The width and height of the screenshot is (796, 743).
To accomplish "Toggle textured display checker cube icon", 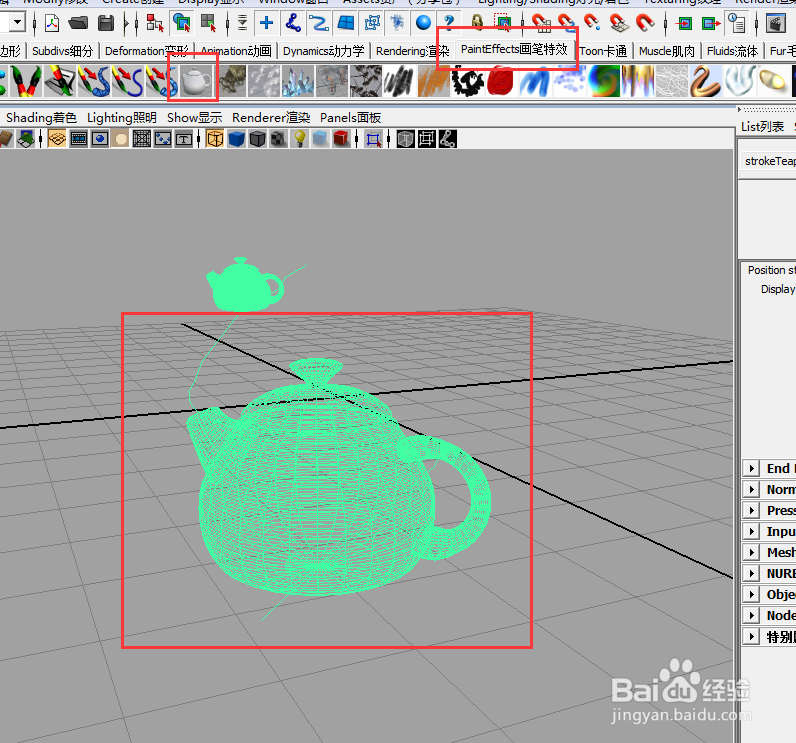I will coord(278,139).
